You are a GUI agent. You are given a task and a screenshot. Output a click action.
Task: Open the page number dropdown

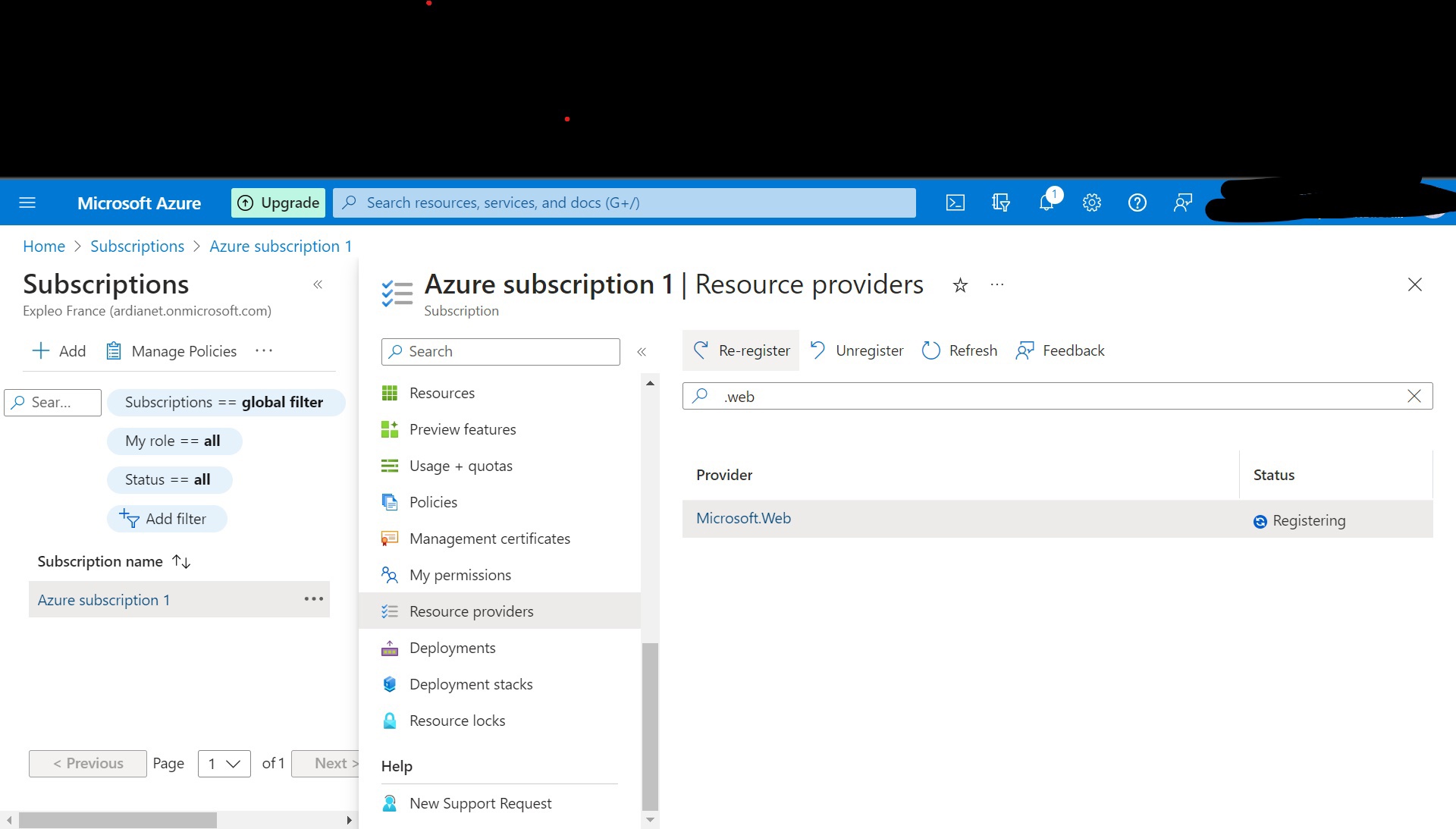tap(224, 764)
